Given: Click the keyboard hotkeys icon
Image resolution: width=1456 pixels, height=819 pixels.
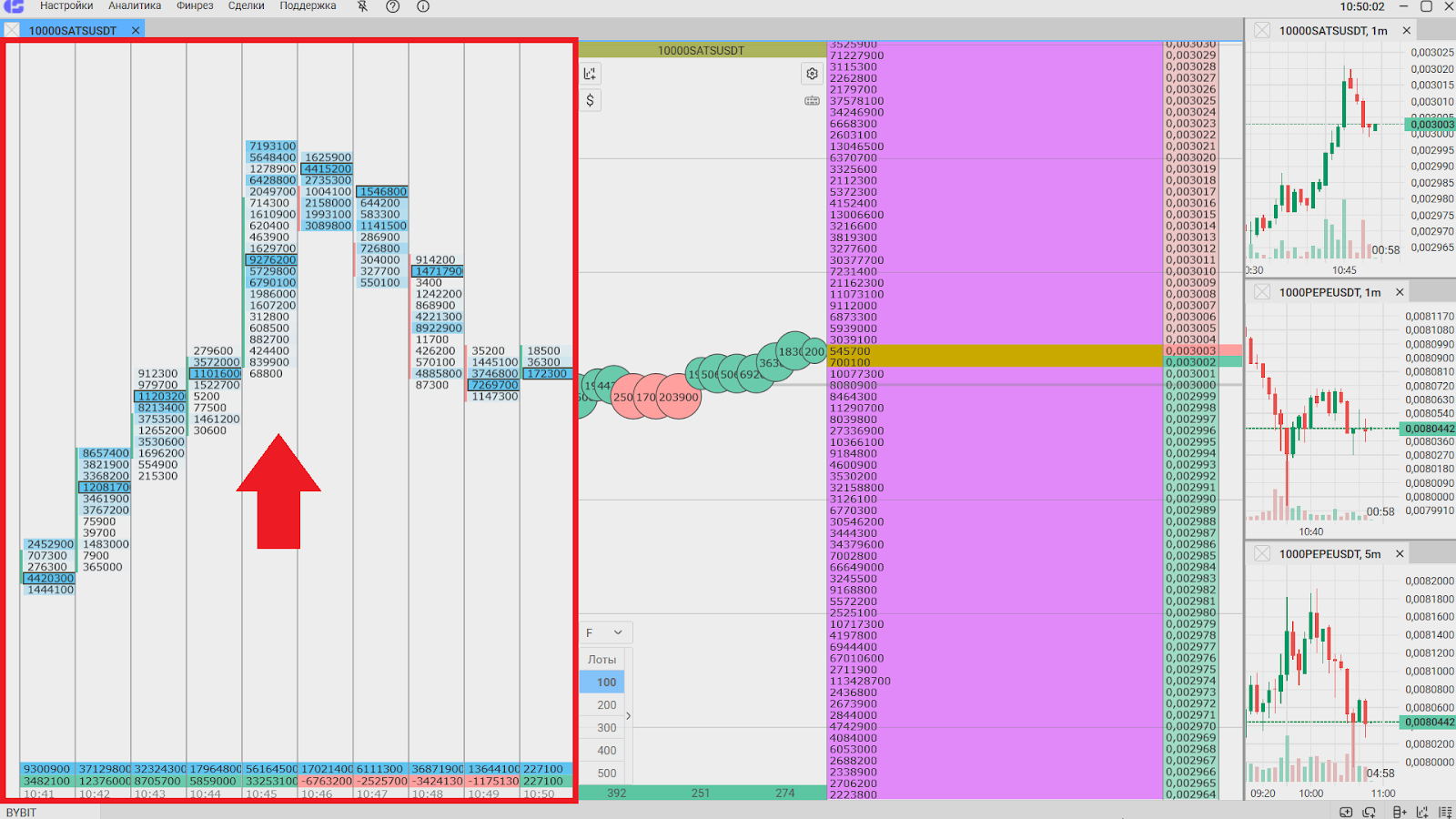Looking at the screenshot, I should [x=812, y=101].
